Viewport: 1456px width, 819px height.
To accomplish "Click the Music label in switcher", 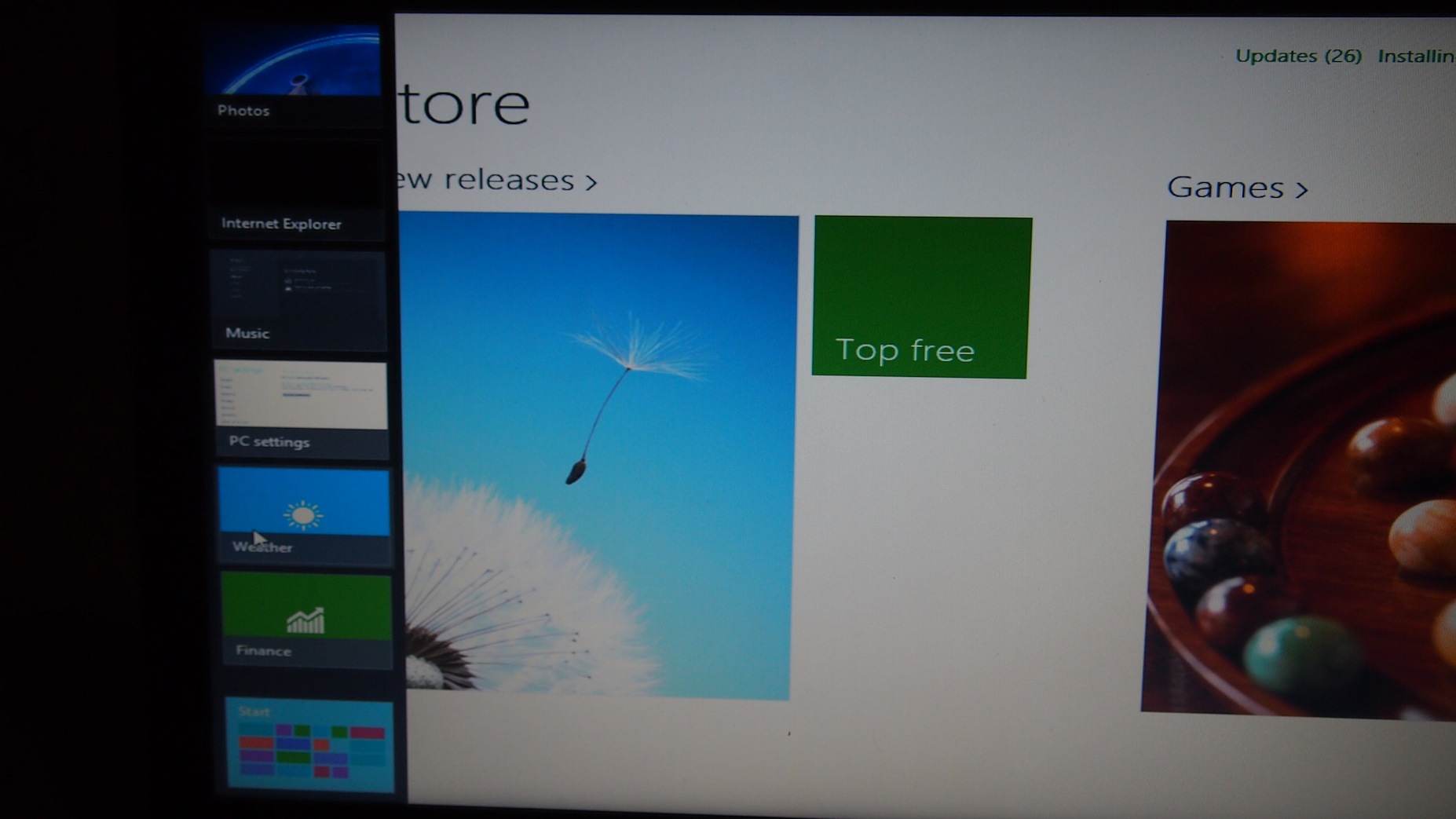I will tap(247, 333).
